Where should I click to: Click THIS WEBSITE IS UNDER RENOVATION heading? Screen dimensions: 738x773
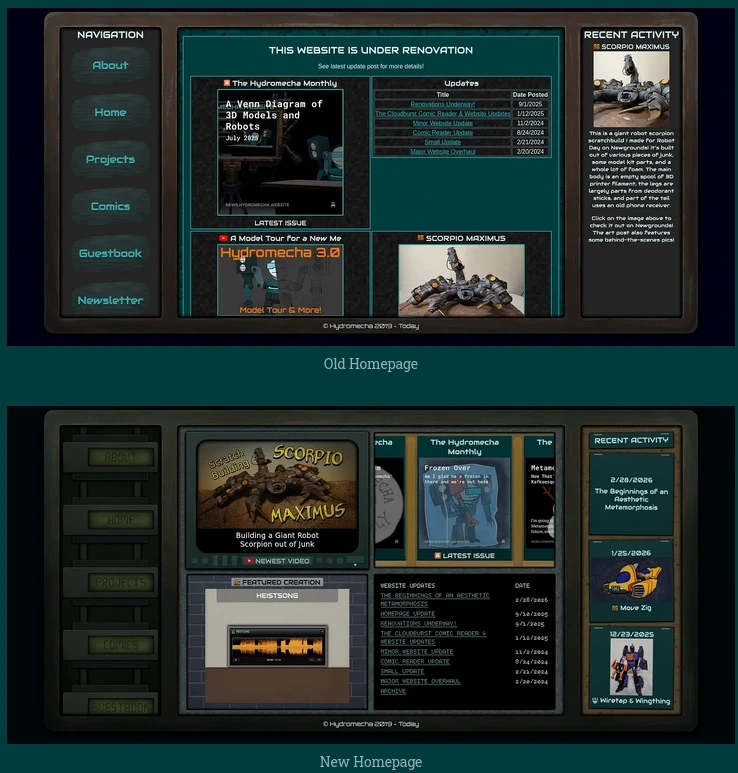click(371, 50)
